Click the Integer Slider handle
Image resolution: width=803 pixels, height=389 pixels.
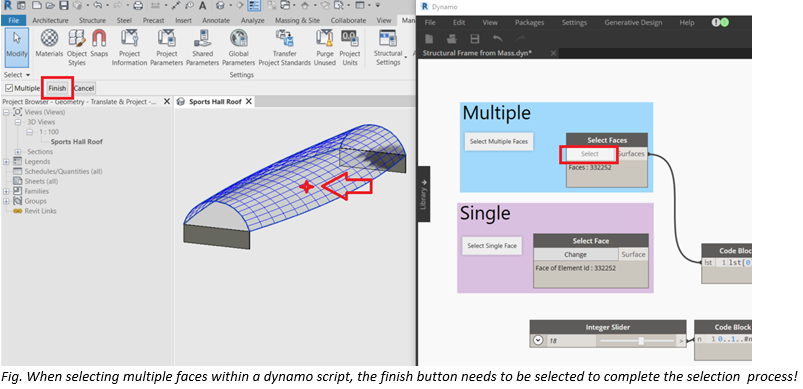click(x=641, y=340)
